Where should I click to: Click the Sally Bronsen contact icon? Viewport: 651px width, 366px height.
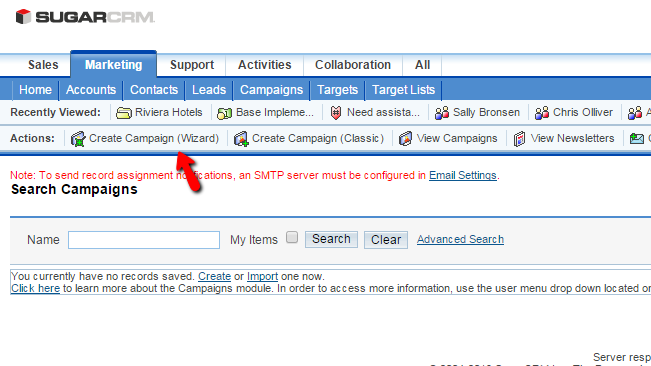(442, 113)
